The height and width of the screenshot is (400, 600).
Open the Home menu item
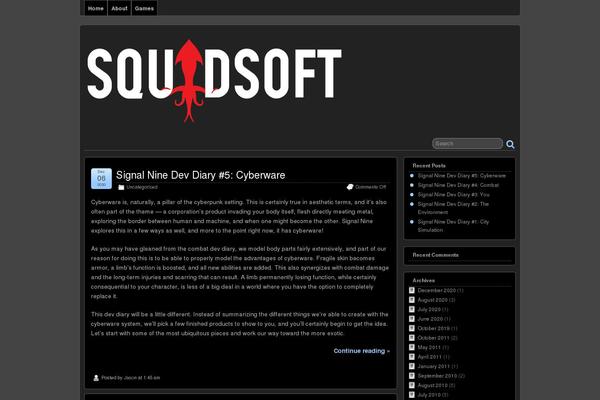click(96, 8)
